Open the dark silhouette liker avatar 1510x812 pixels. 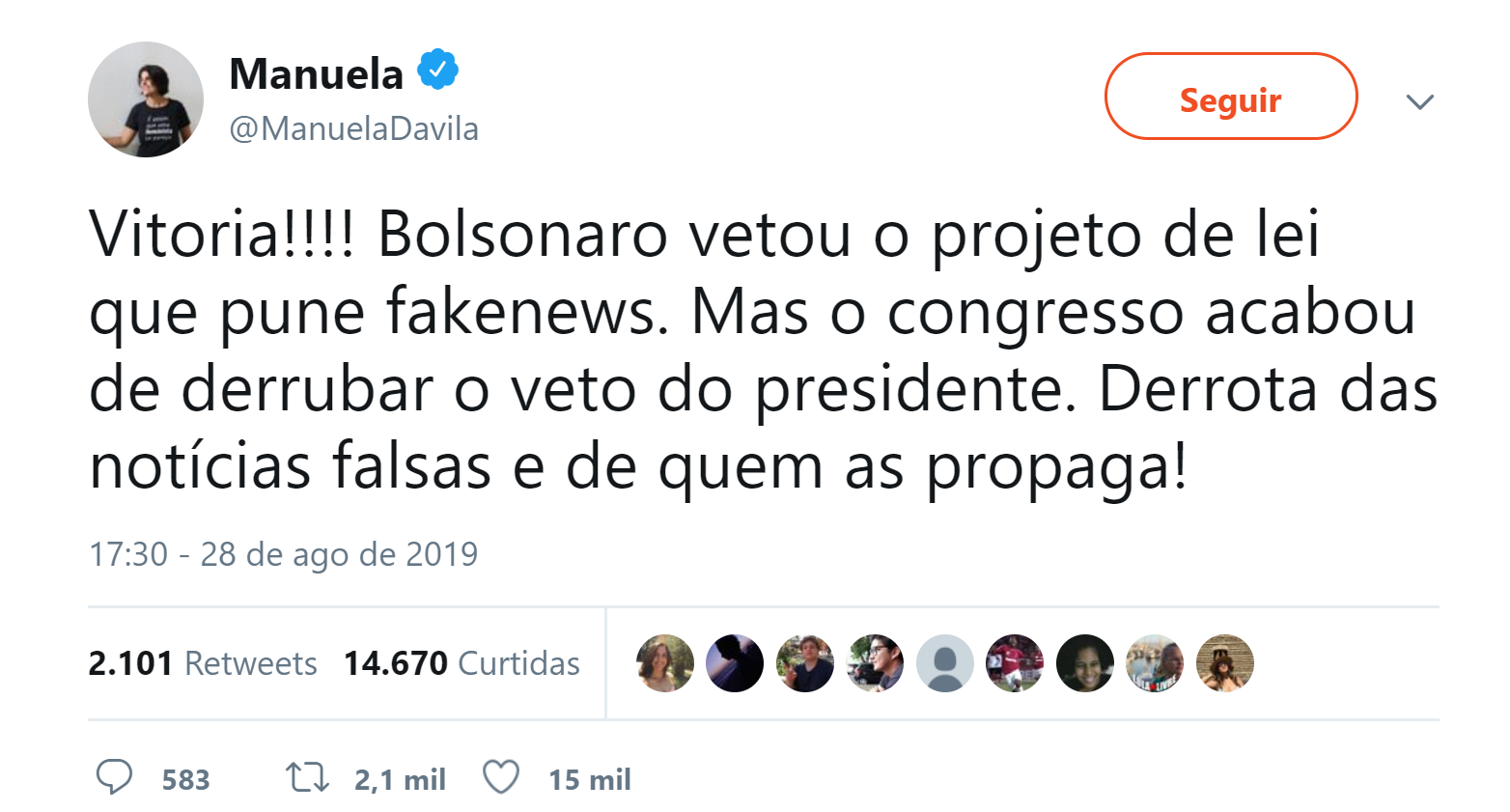pos(735,663)
